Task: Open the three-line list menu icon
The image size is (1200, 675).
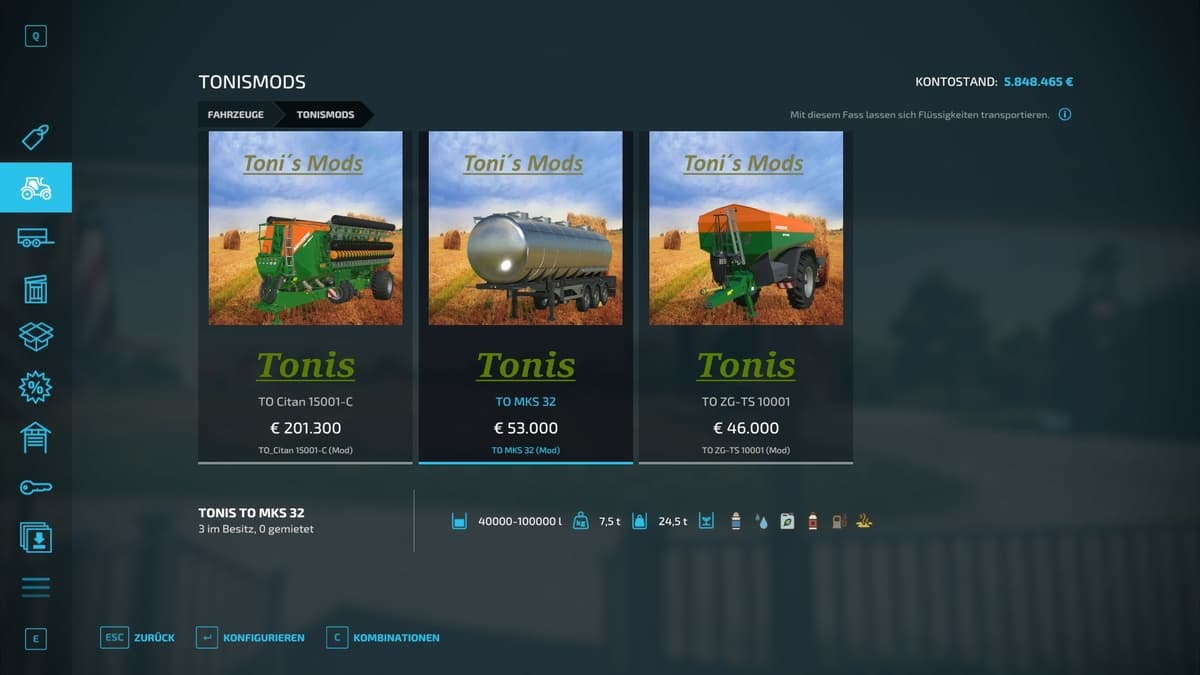Action: (36, 587)
